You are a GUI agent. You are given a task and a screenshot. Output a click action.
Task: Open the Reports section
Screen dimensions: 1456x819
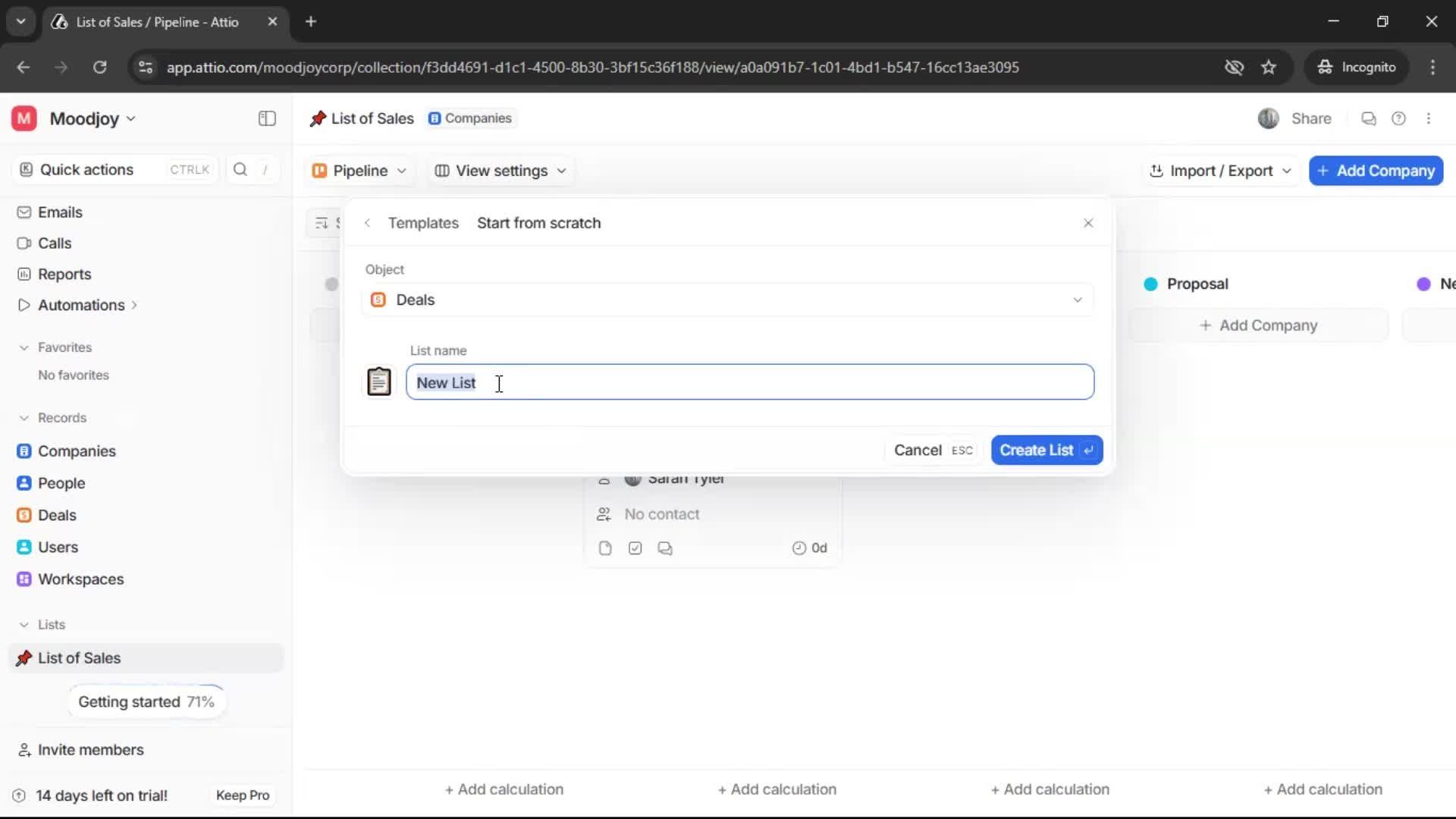click(64, 274)
